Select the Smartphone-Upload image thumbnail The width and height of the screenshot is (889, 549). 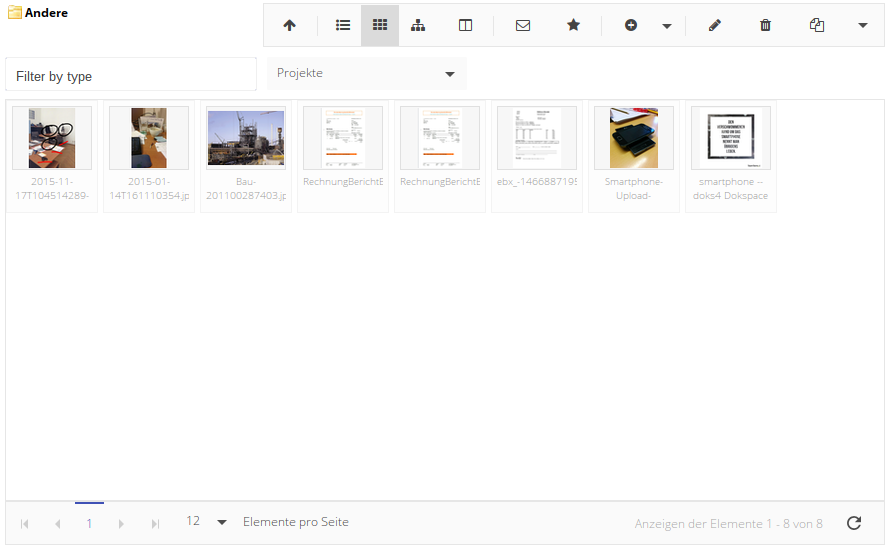click(x=633, y=138)
